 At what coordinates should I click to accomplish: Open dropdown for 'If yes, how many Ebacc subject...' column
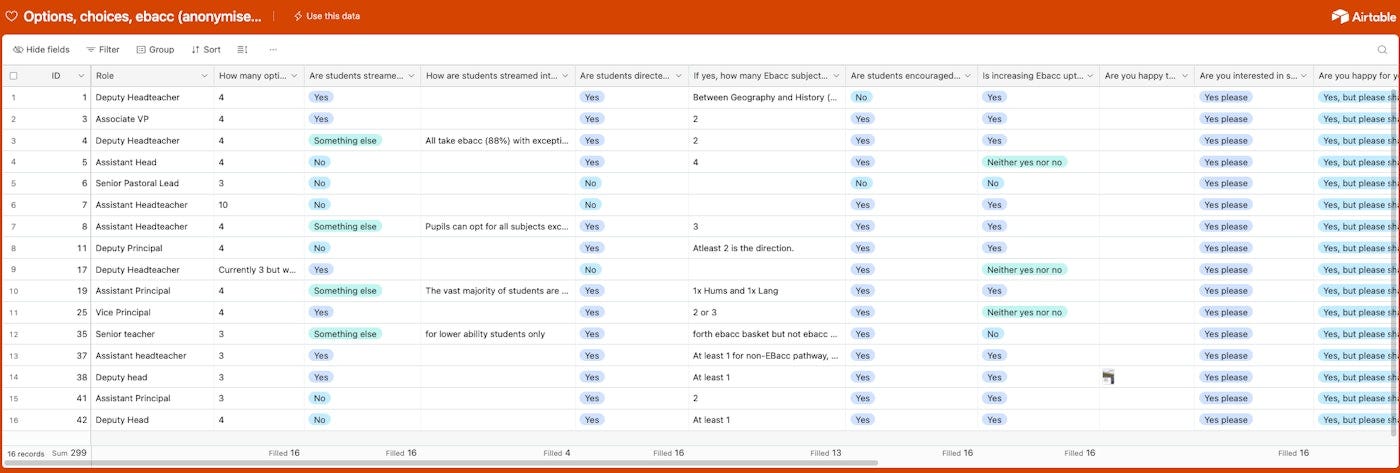pyautogui.click(x=836, y=76)
